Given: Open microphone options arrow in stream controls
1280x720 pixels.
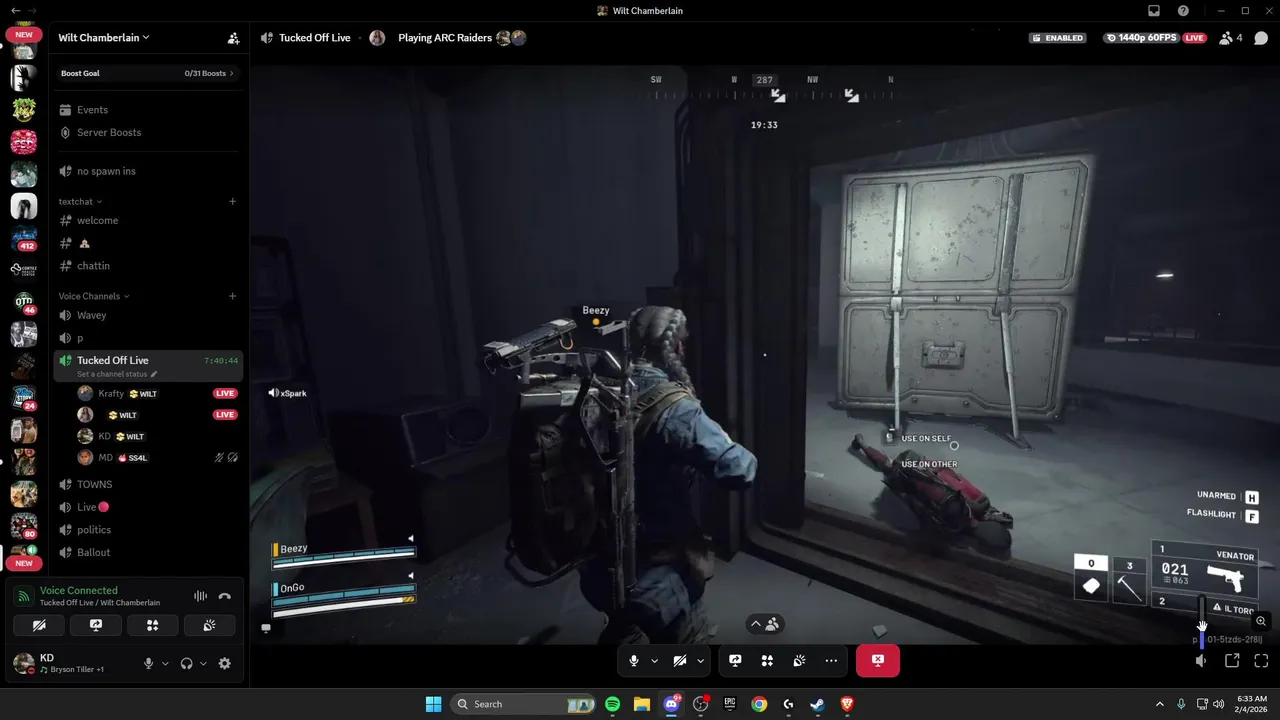Looking at the screenshot, I should point(654,661).
